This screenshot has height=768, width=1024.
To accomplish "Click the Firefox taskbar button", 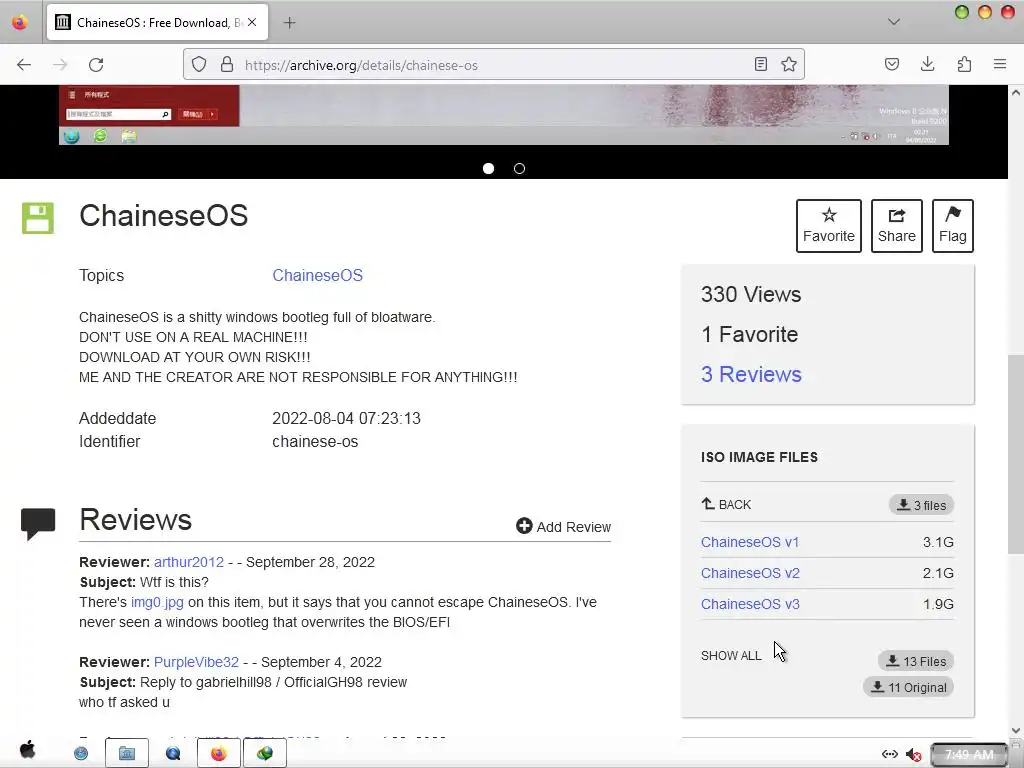I will click(218, 754).
